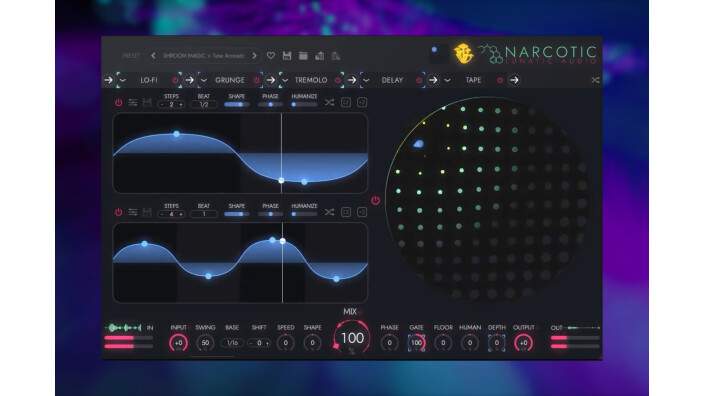Click arrow button between DELAY and TAPE
Screen dimensions: 704x396
433,80
